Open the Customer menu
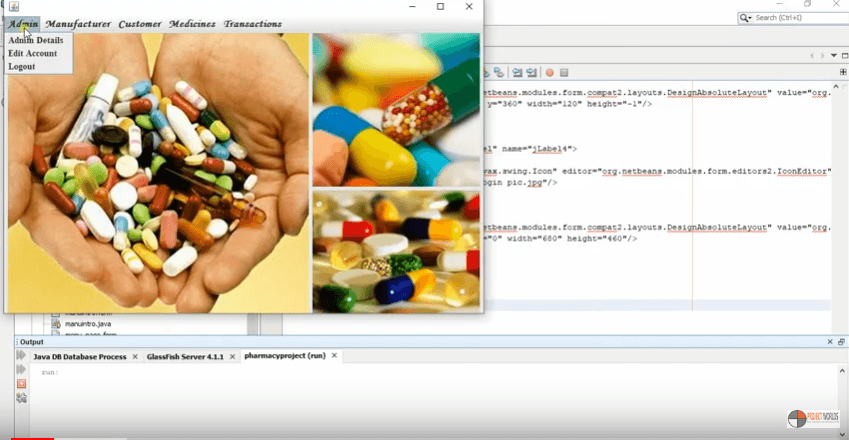This screenshot has width=849, height=440. (x=139, y=23)
